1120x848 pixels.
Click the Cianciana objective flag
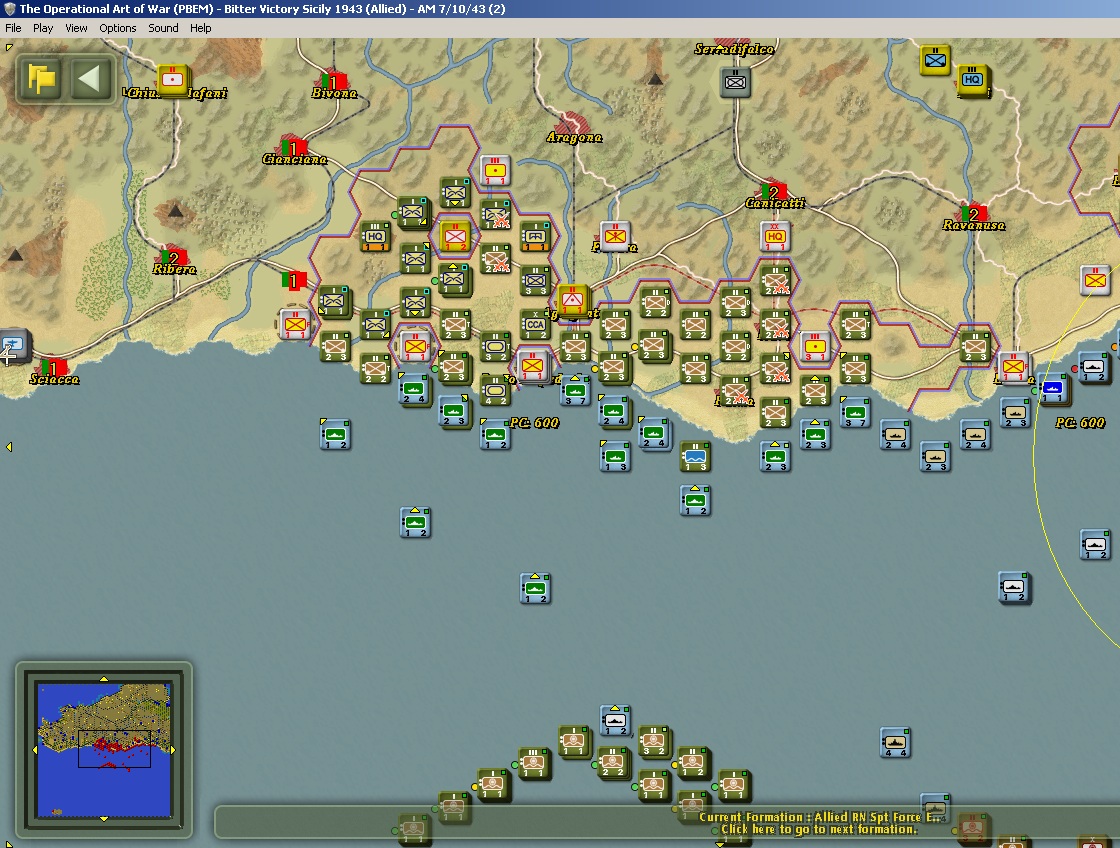point(292,147)
